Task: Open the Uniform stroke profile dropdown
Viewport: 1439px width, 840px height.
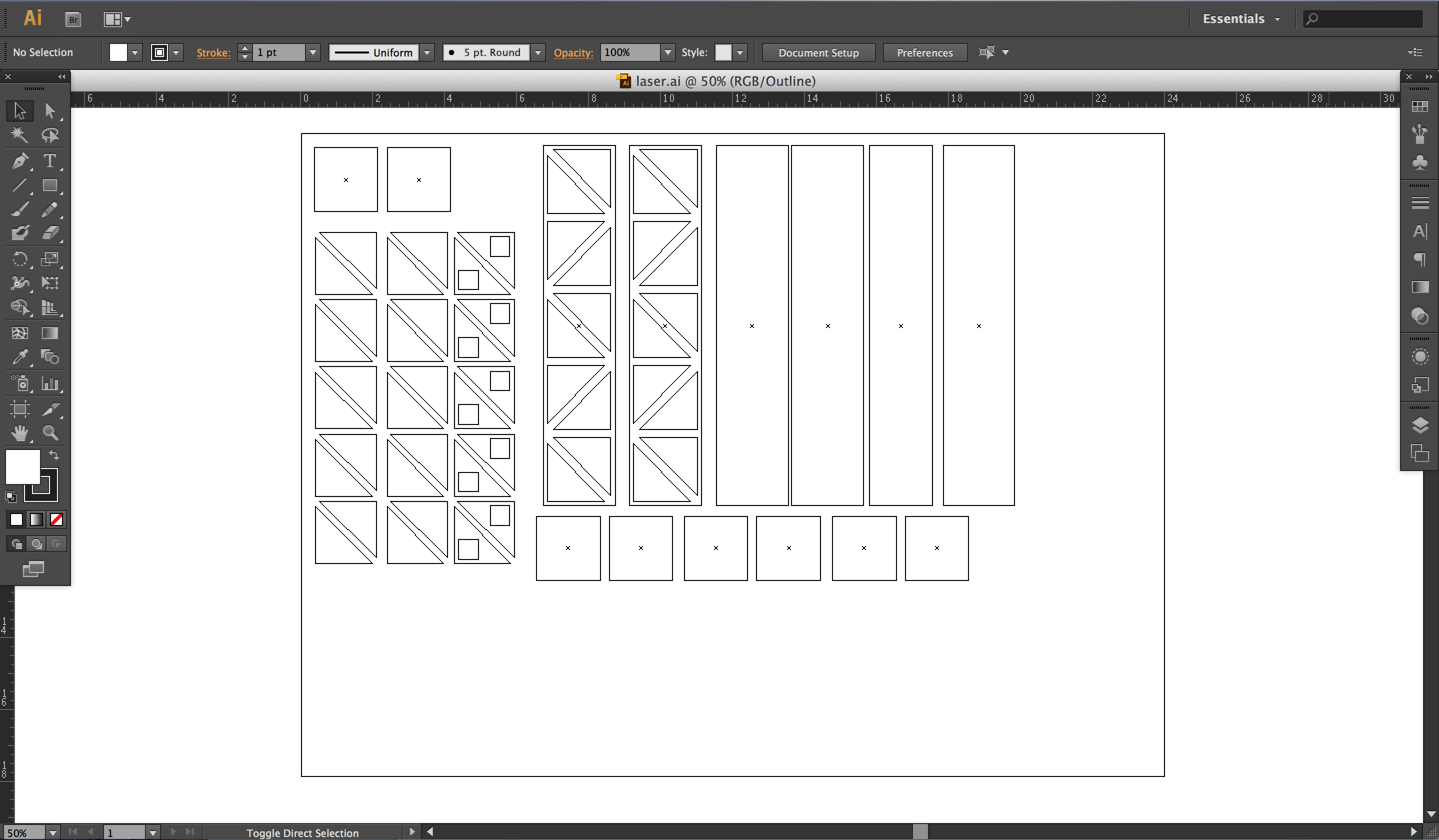Action: pos(427,52)
